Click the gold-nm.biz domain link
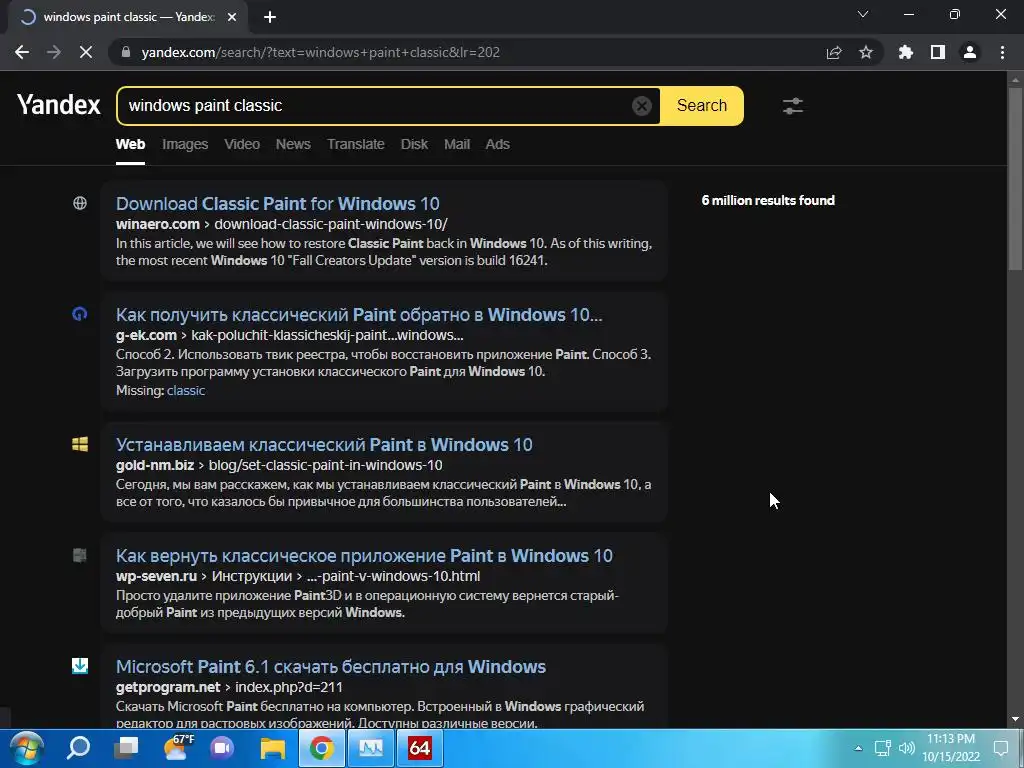Screen dimensions: 1024x768 pyautogui.click(x=155, y=465)
